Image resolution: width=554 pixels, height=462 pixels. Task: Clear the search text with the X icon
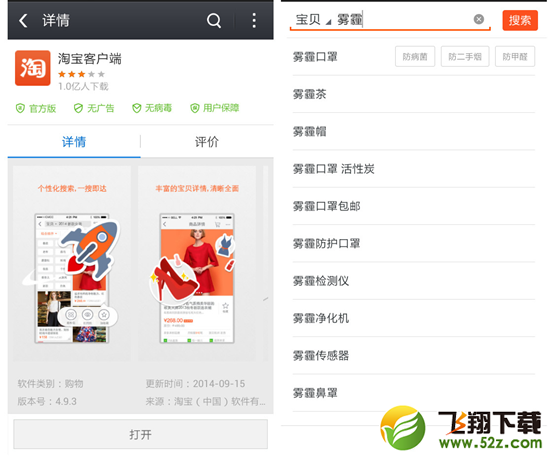pyautogui.click(x=479, y=19)
